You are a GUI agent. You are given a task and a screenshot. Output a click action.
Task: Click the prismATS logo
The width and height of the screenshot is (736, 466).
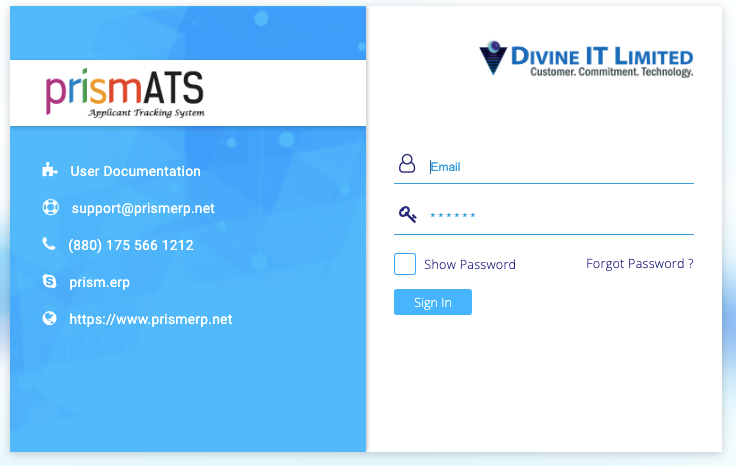pyautogui.click(x=125, y=92)
